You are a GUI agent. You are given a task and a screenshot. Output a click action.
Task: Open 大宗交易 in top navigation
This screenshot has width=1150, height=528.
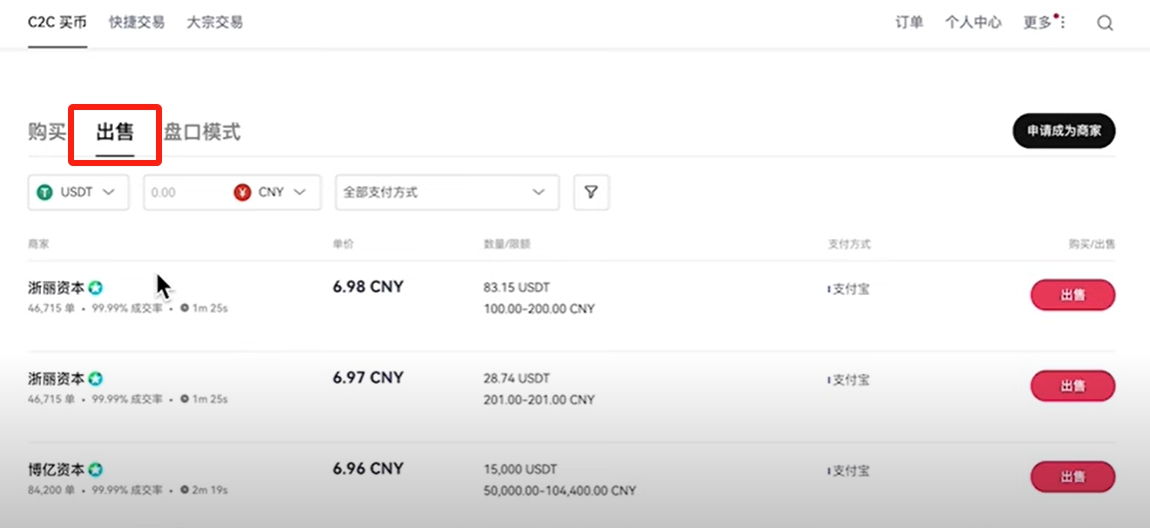click(x=214, y=22)
